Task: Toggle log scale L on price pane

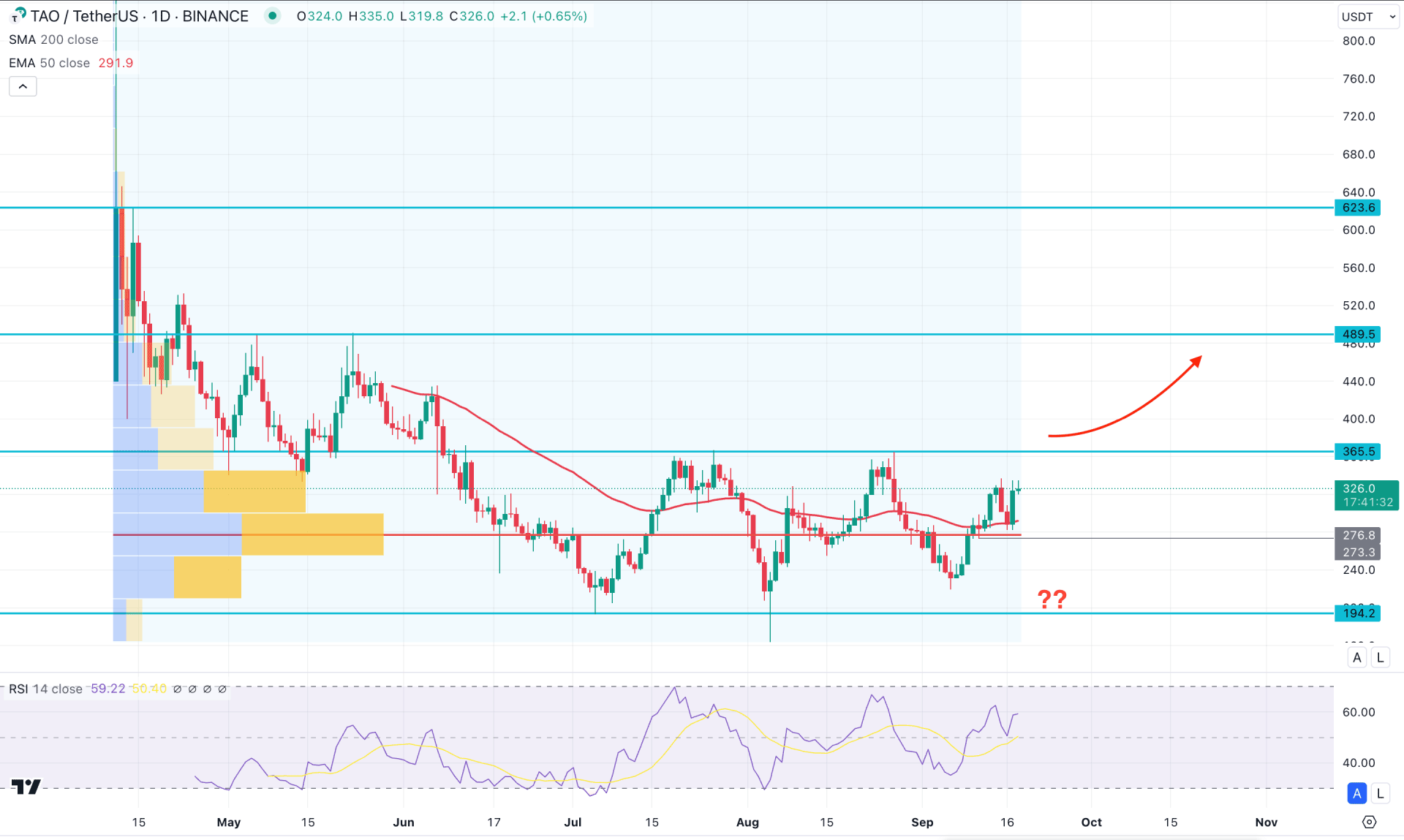Action: [1381, 657]
